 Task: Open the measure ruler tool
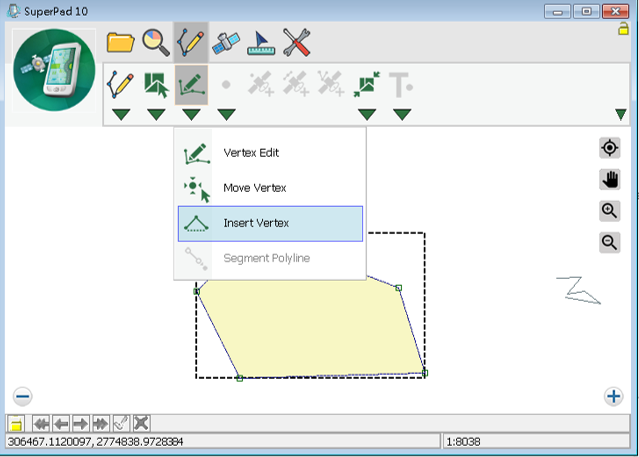point(261,42)
